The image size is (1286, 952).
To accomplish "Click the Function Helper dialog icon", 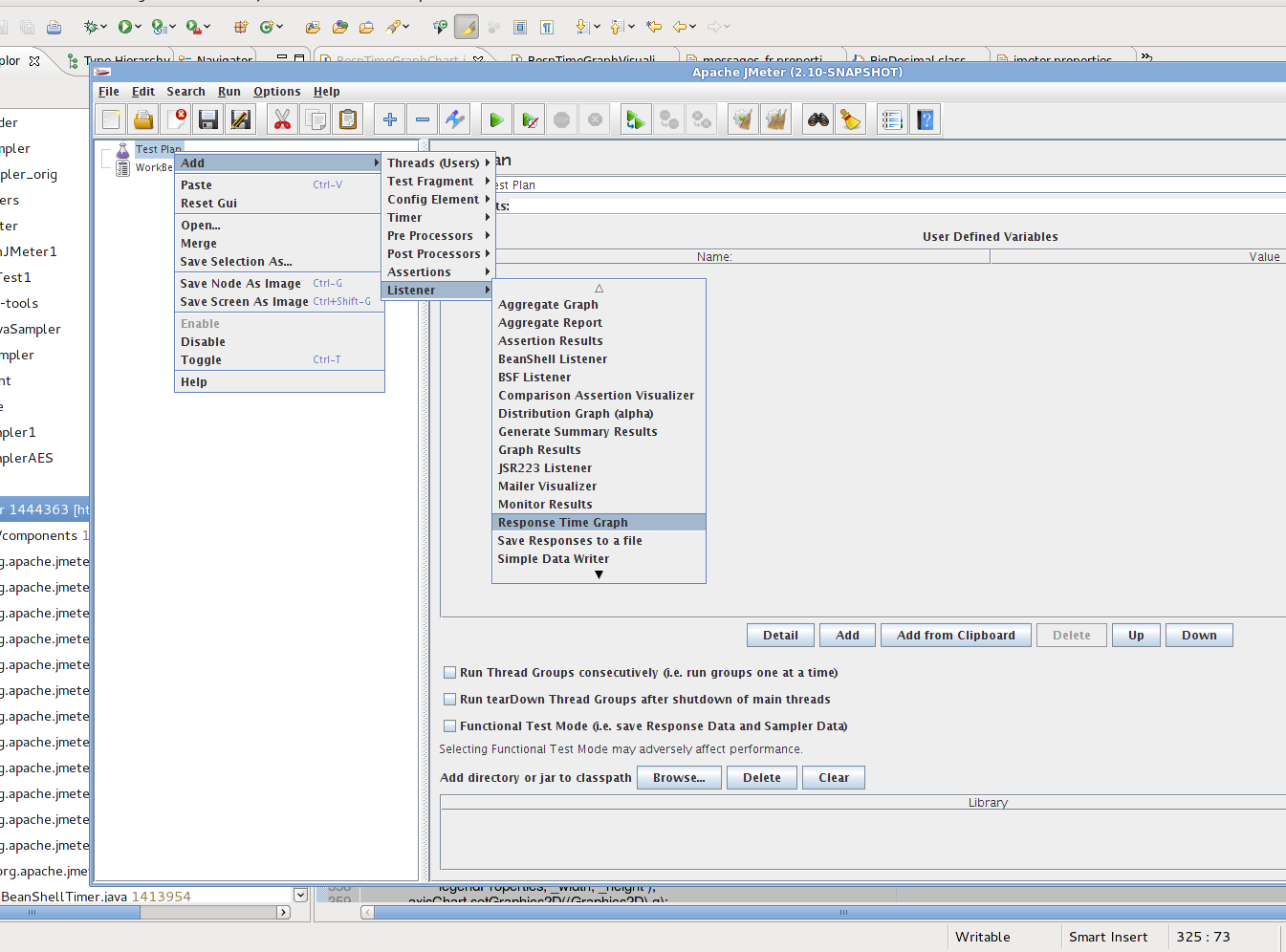I will (891, 119).
